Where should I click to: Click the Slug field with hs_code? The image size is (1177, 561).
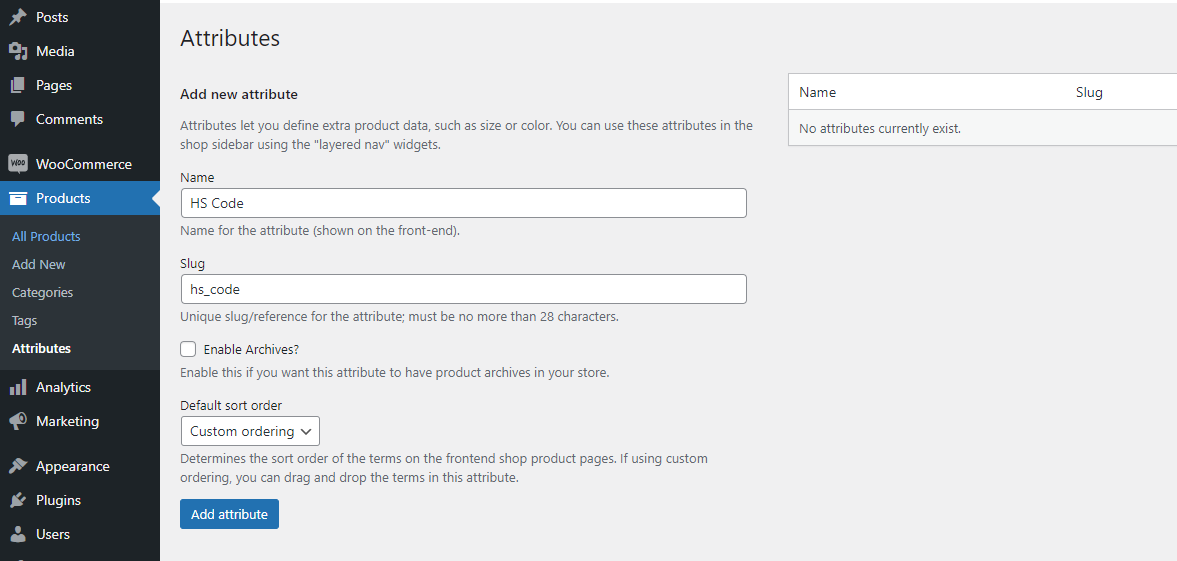click(463, 289)
